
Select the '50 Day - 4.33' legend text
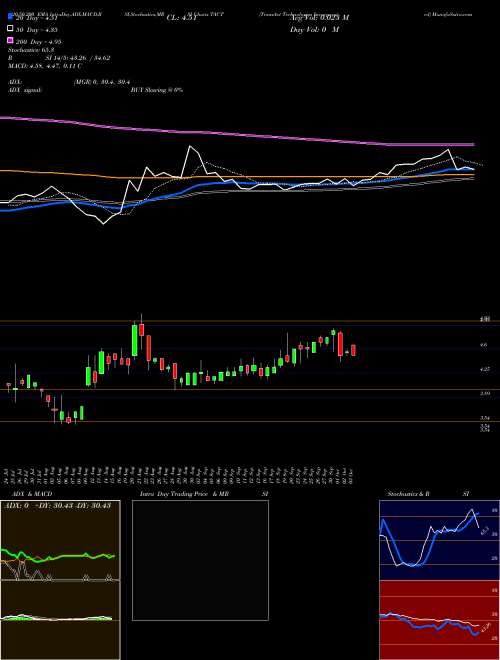36,30
